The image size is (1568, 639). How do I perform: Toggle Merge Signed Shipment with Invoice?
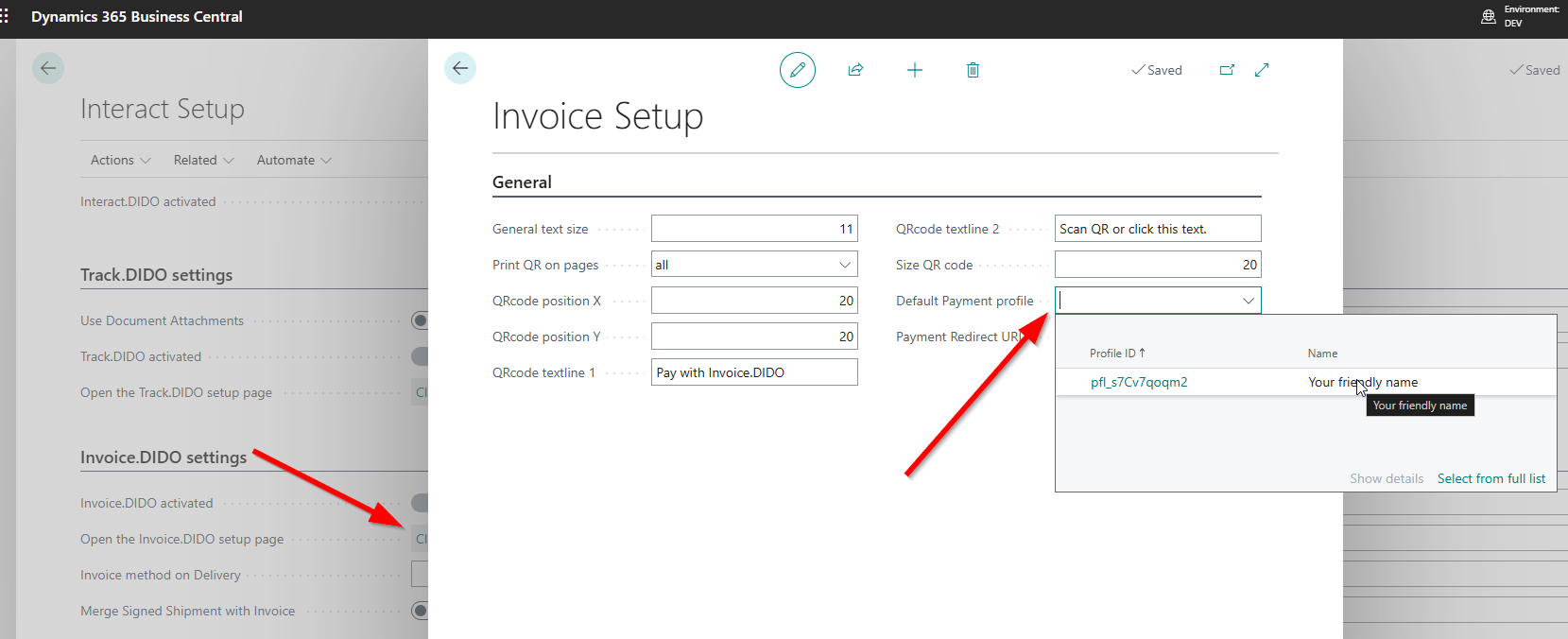pyautogui.click(x=420, y=611)
